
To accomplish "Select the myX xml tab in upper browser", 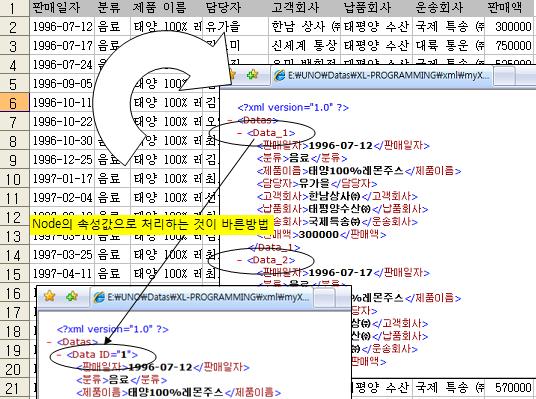I will [381, 75].
